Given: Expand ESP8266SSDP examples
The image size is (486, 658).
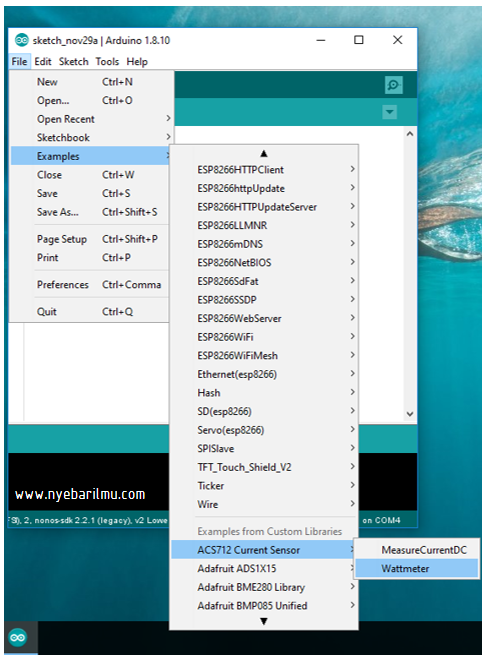Looking at the screenshot, I should [x=264, y=300].
